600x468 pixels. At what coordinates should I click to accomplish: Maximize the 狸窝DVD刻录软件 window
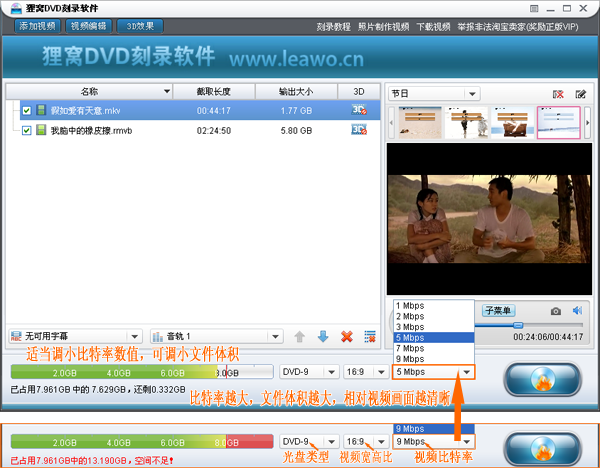pyautogui.click(x=567, y=8)
